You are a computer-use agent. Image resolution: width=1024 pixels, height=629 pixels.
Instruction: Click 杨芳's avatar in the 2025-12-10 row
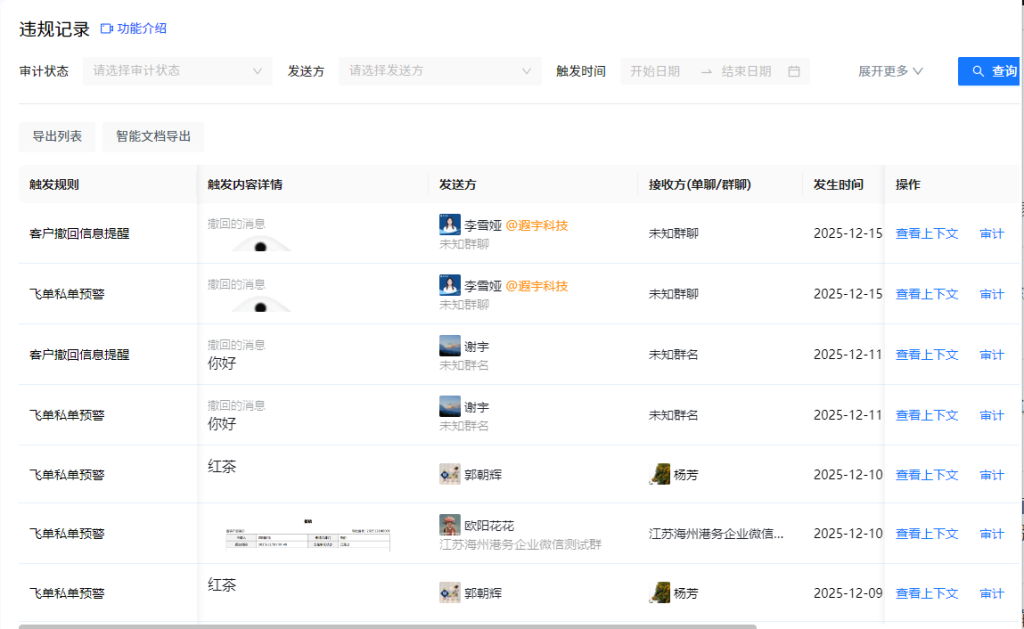tap(660, 475)
